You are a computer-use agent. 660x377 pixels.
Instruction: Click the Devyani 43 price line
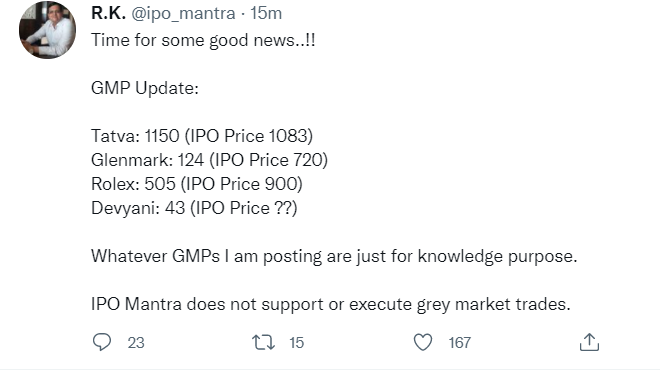[x=194, y=208]
